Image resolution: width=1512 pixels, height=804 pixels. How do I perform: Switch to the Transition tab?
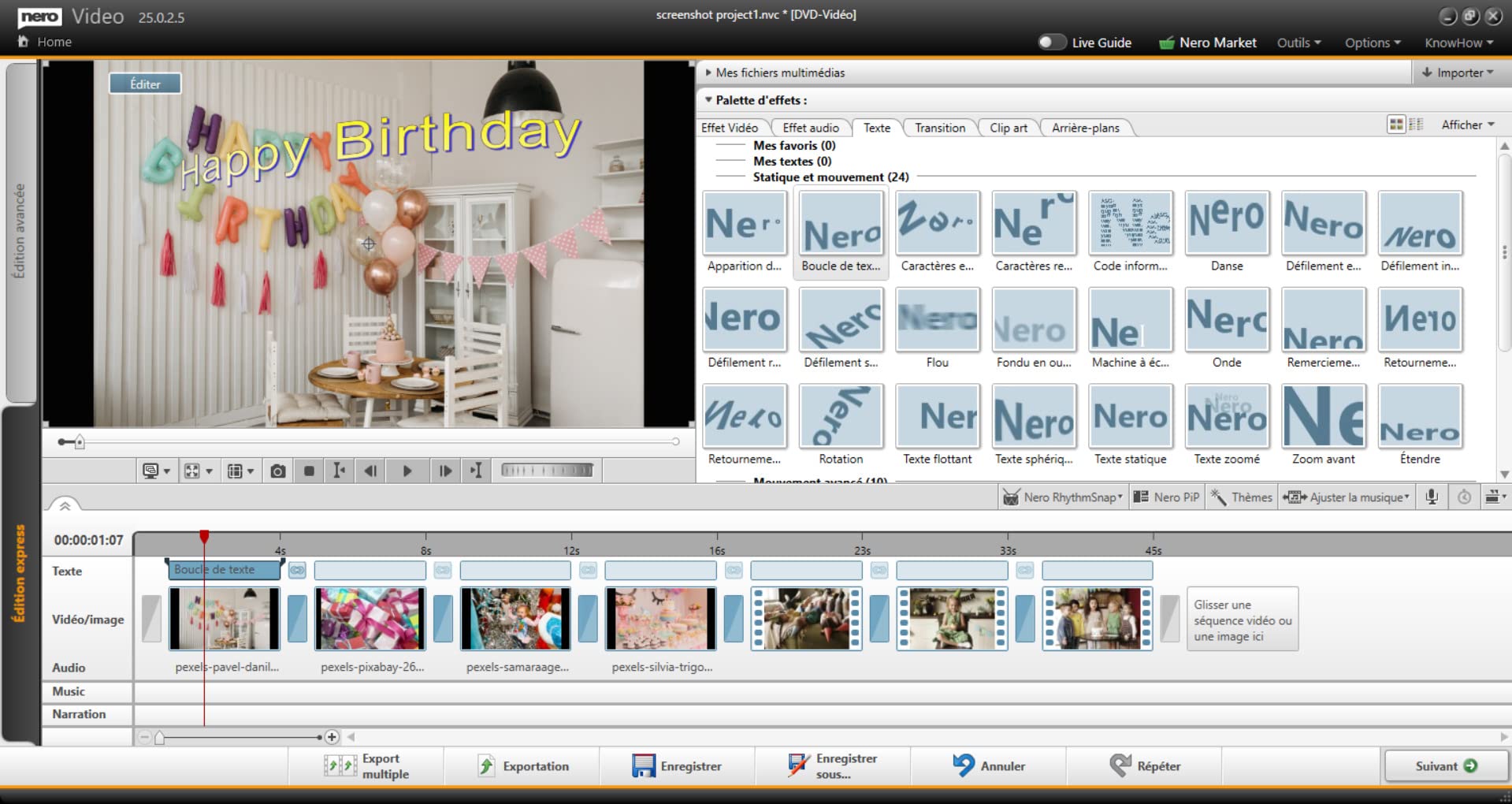coord(940,128)
